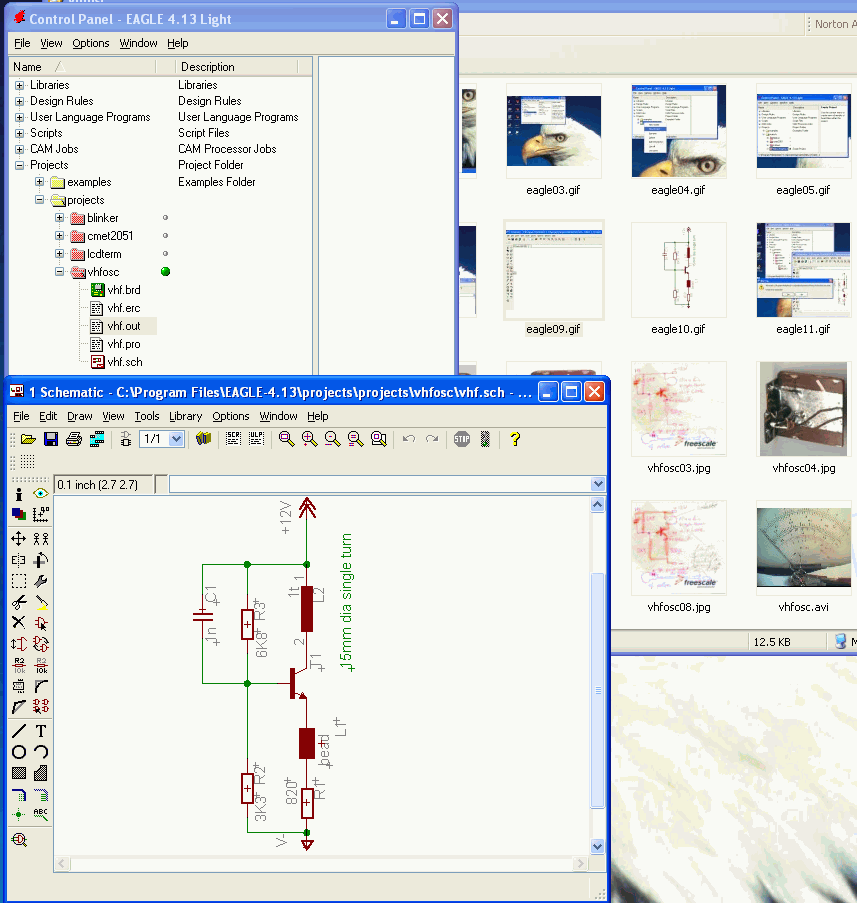857x903 pixels.
Task: Save the schematic with the floppy disk icon
Action: tap(51, 439)
